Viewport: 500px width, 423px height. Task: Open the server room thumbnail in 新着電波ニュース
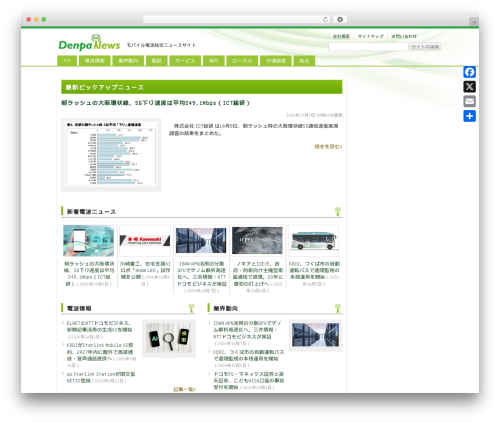(201, 240)
